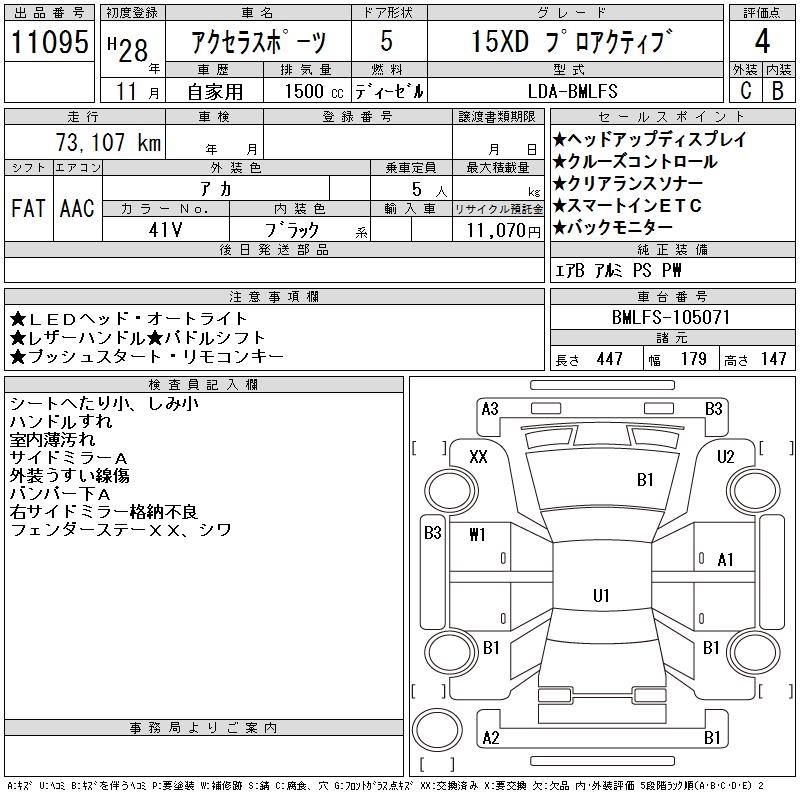
Task: Click the セールスポイント header
Action: [672, 117]
